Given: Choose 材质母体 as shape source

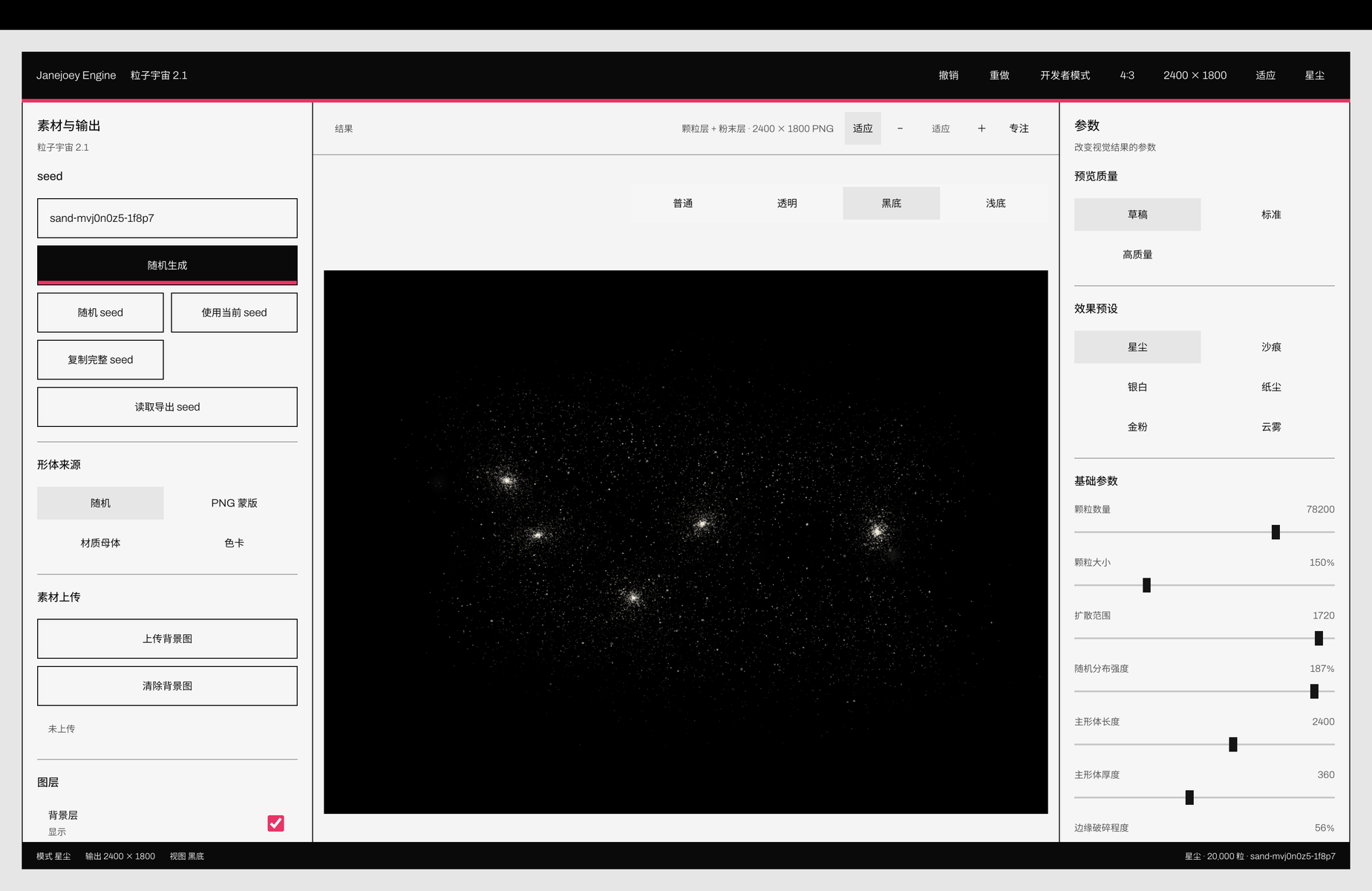Looking at the screenshot, I should 100,544.
